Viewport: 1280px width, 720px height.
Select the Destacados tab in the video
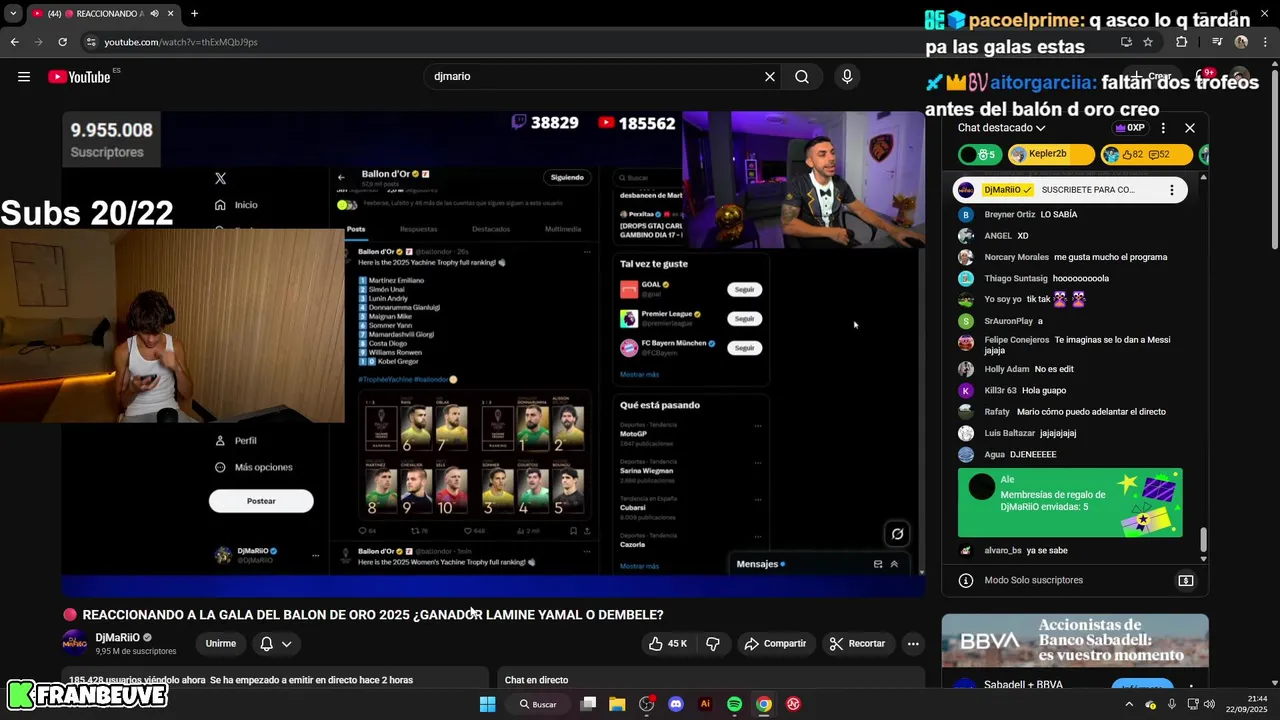tap(491, 229)
